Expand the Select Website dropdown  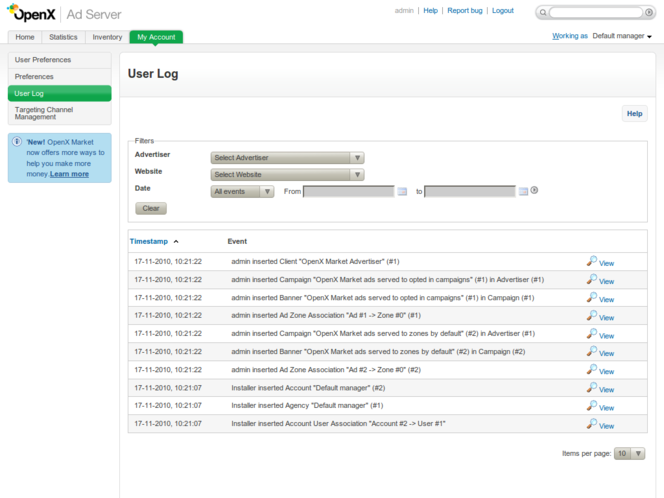(x=286, y=175)
